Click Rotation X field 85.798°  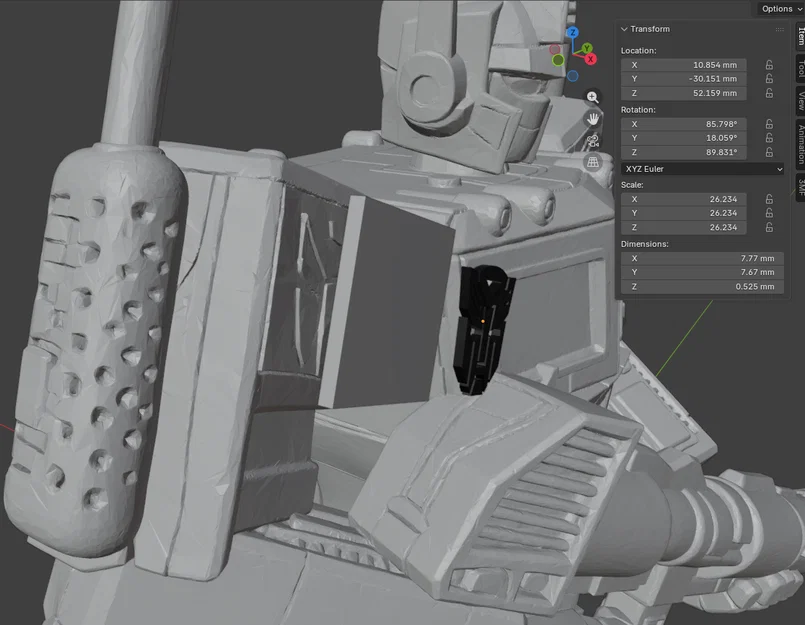click(683, 124)
